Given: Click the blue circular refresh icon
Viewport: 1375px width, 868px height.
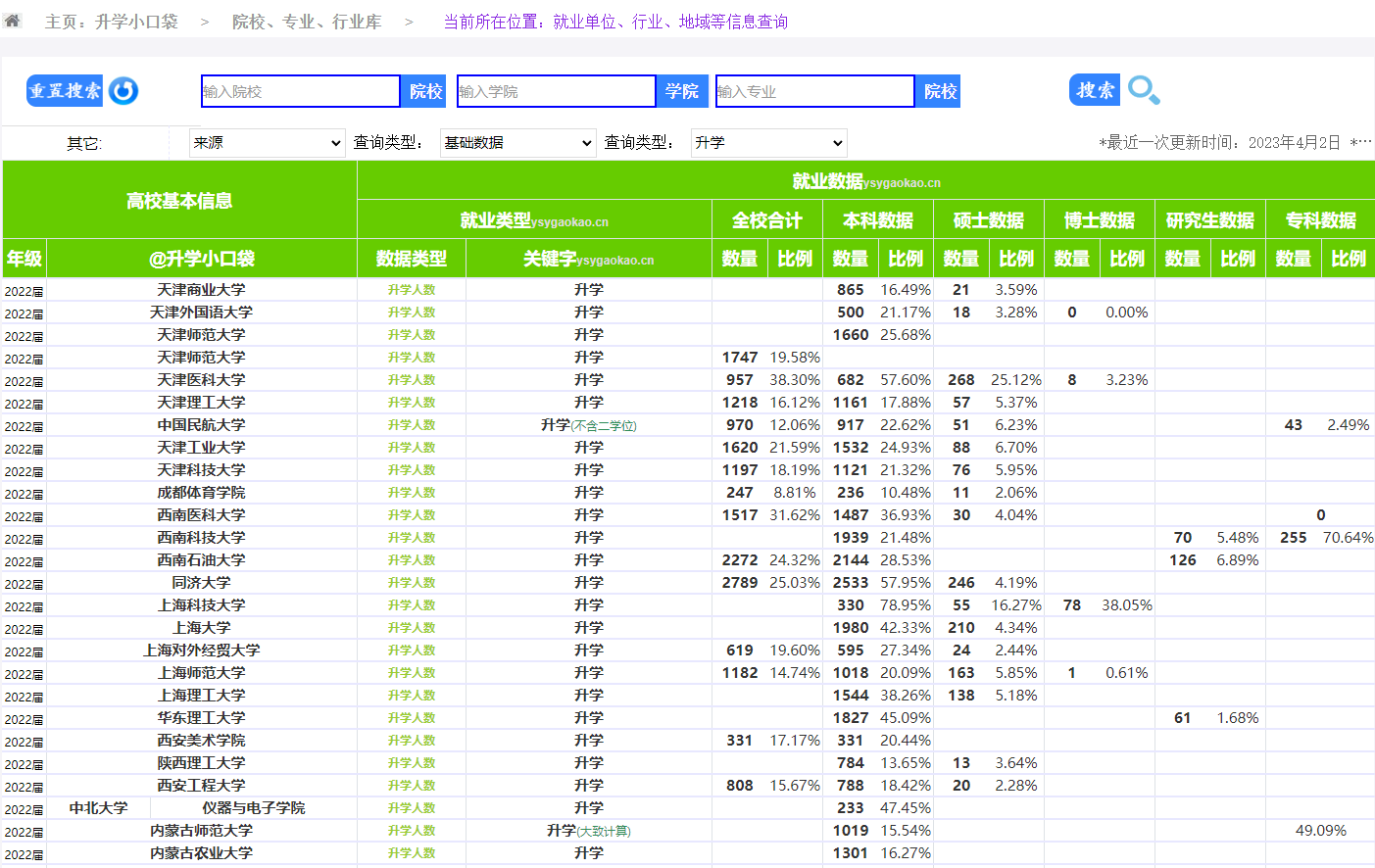Looking at the screenshot, I should click(123, 91).
